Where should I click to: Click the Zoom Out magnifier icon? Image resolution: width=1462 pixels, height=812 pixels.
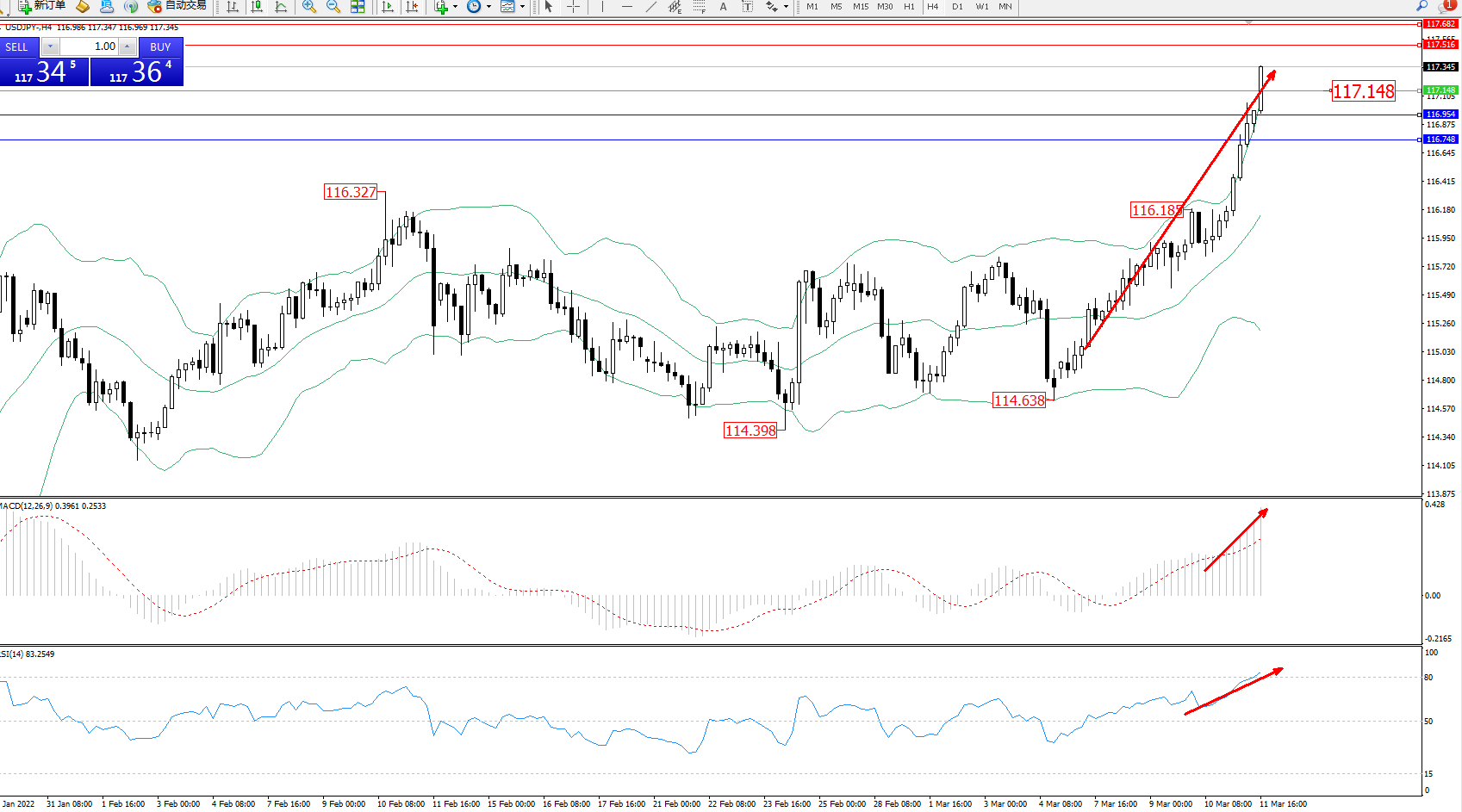333,7
